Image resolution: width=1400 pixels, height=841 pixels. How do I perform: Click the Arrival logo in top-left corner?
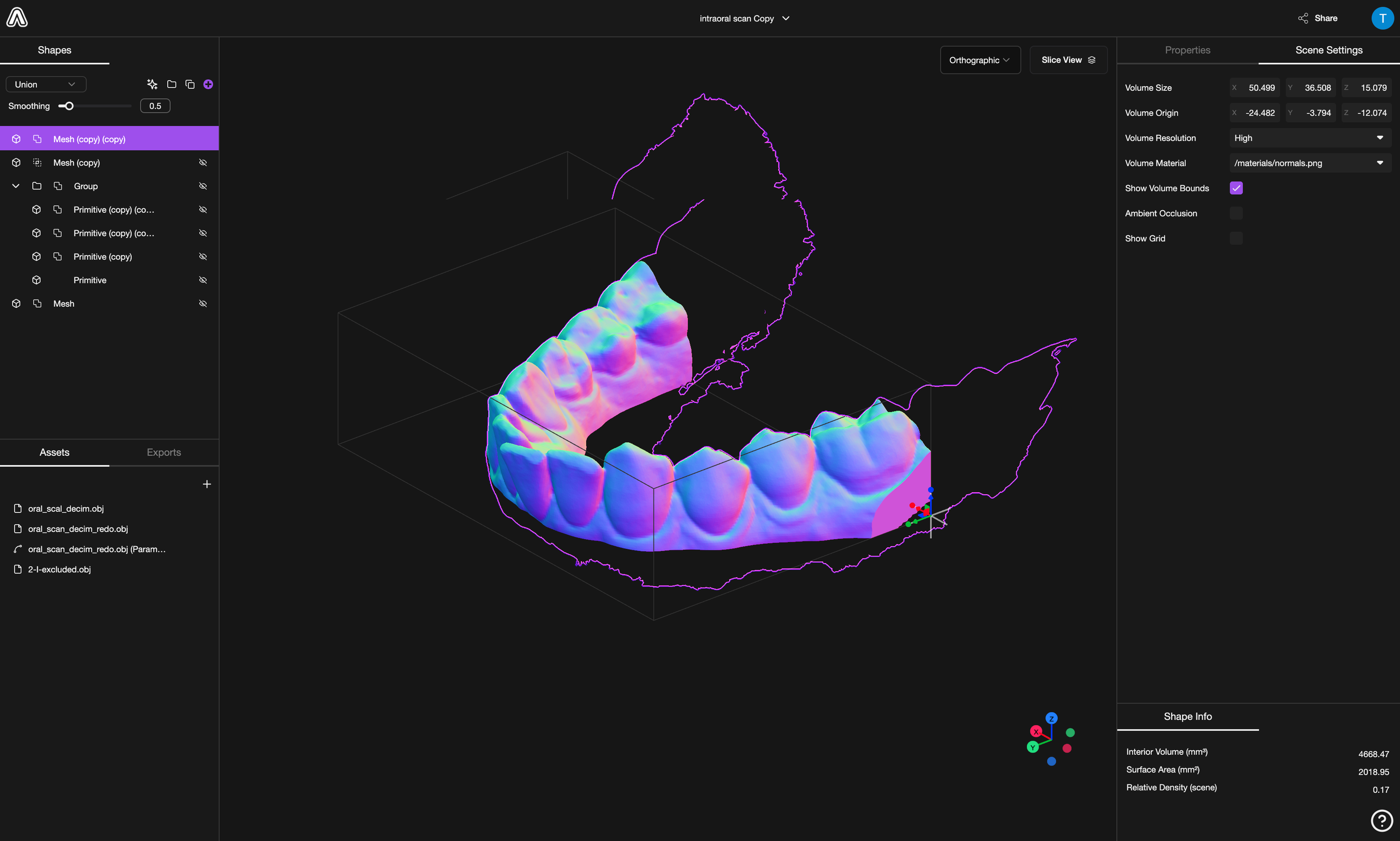[x=17, y=17]
